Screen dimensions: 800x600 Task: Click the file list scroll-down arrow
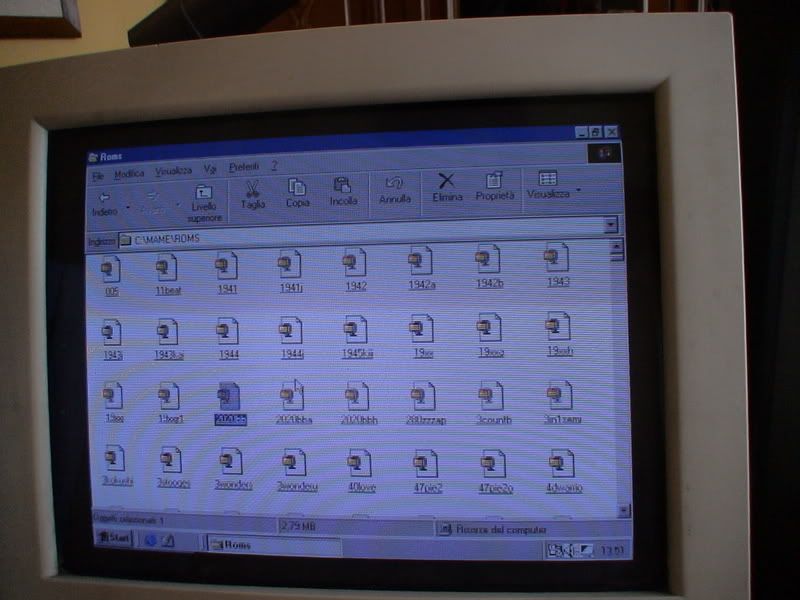pos(624,510)
